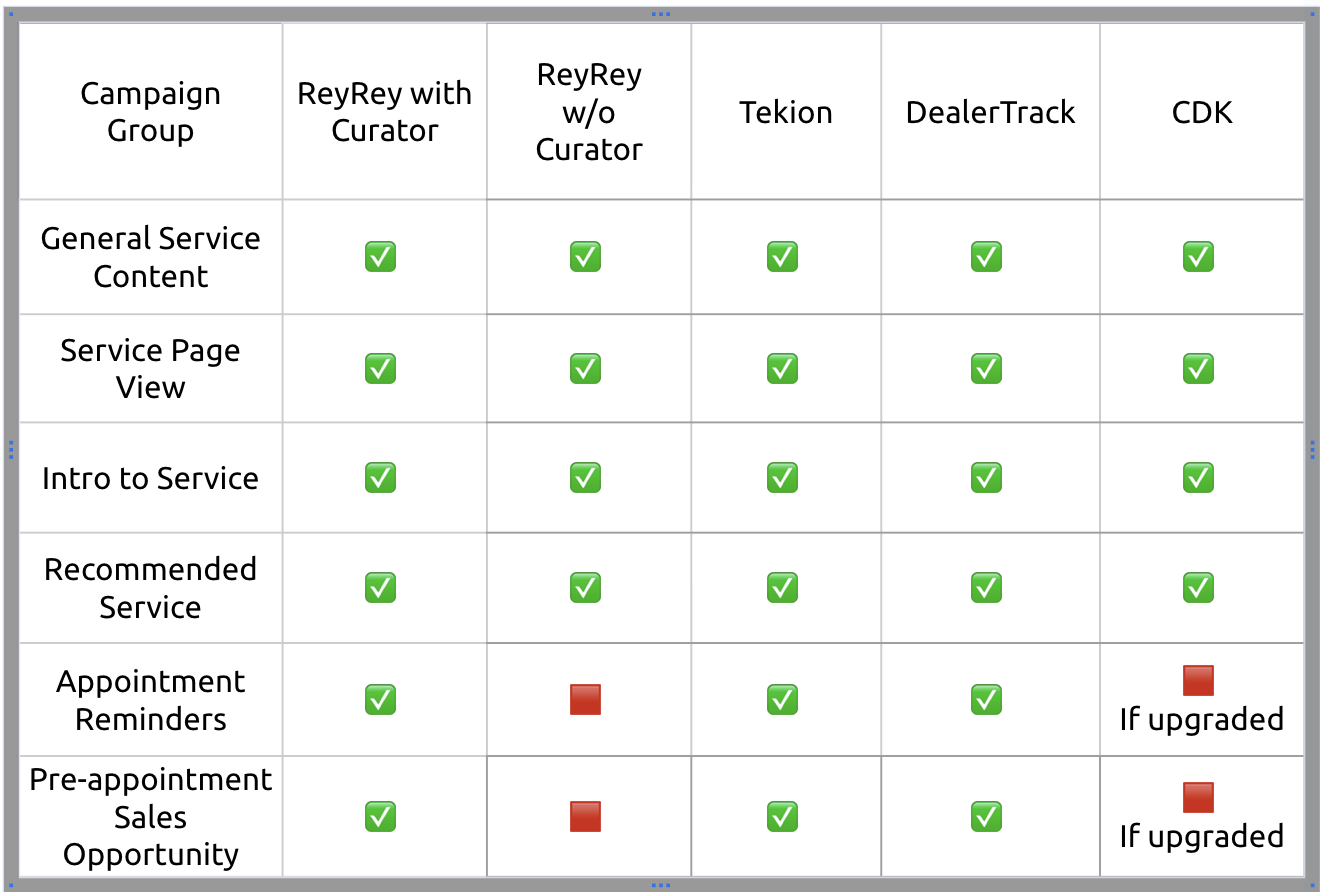Click the Tekion column header

coord(786,112)
